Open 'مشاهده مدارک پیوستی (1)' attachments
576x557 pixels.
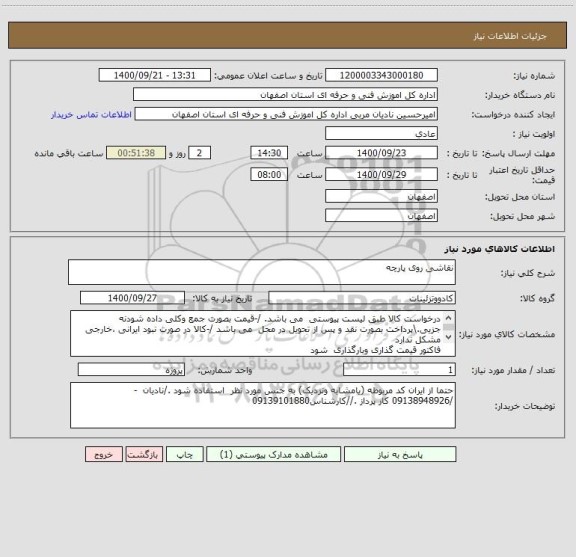click(x=274, y=454)
